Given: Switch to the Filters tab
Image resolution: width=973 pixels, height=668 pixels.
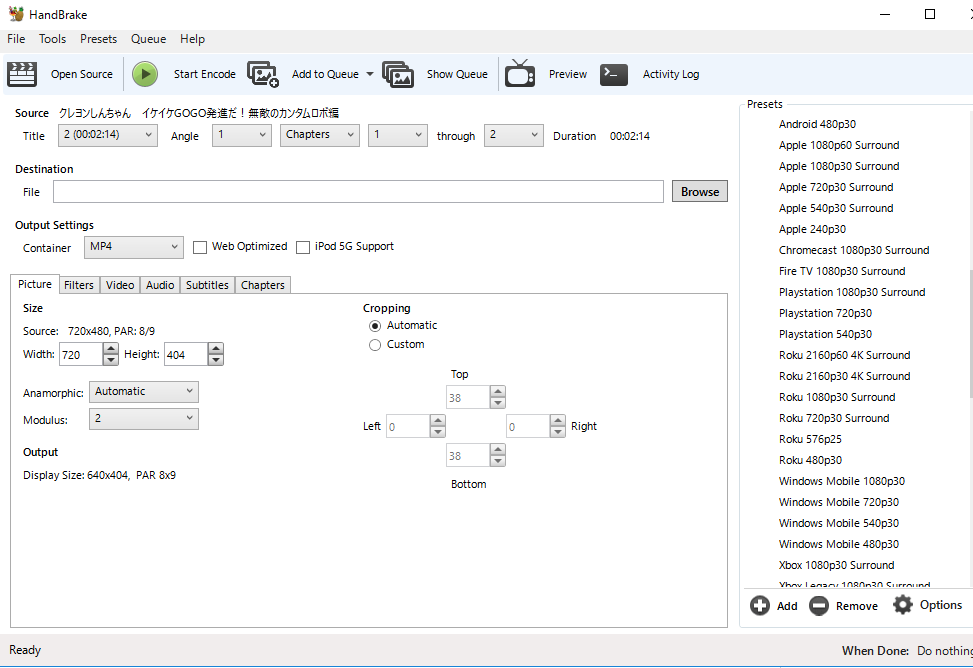Looking at the screenshot, I should 79,285.
